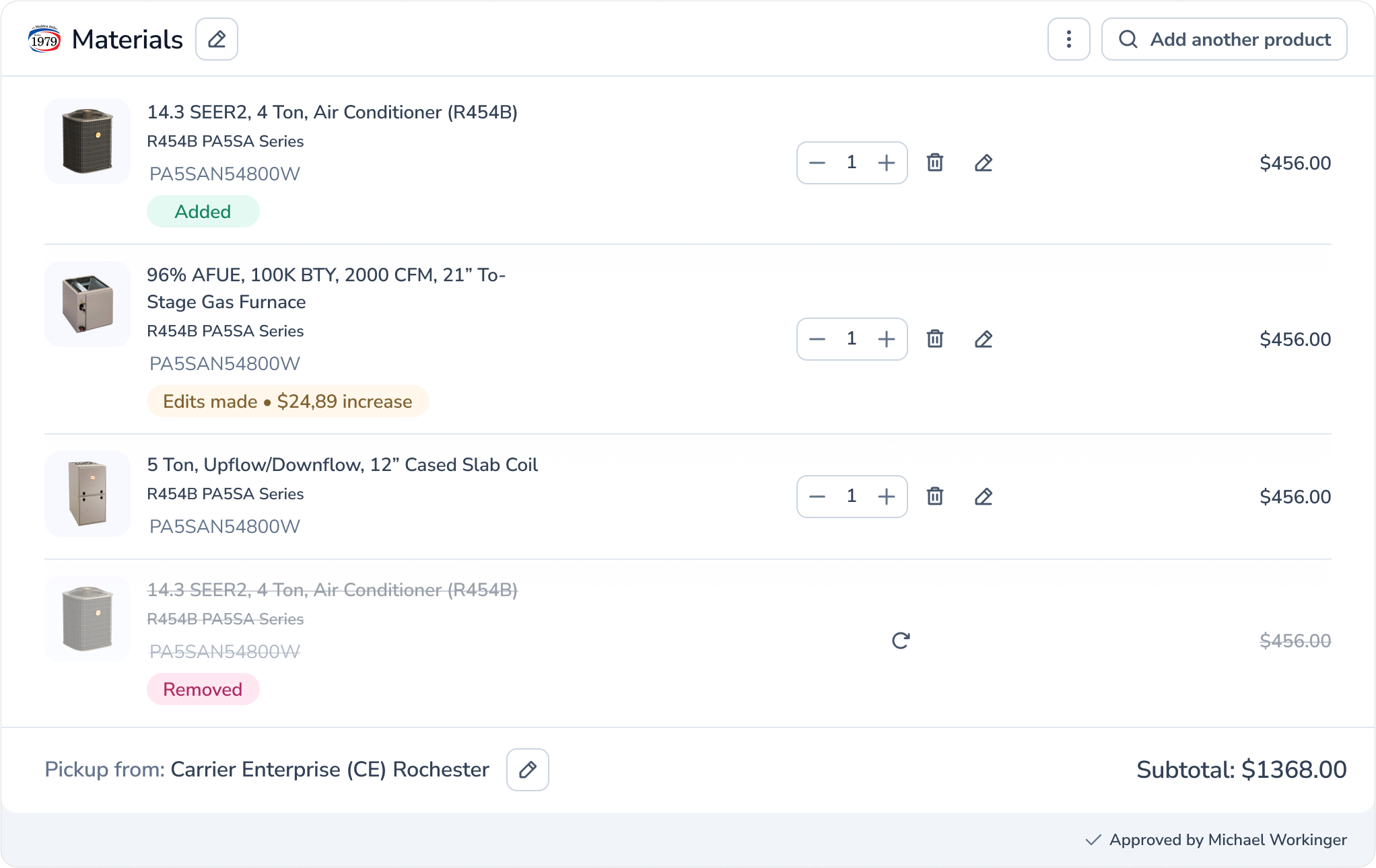
Task: Delete the Added Air Conditioner item
Action: (x=935, y=163)
